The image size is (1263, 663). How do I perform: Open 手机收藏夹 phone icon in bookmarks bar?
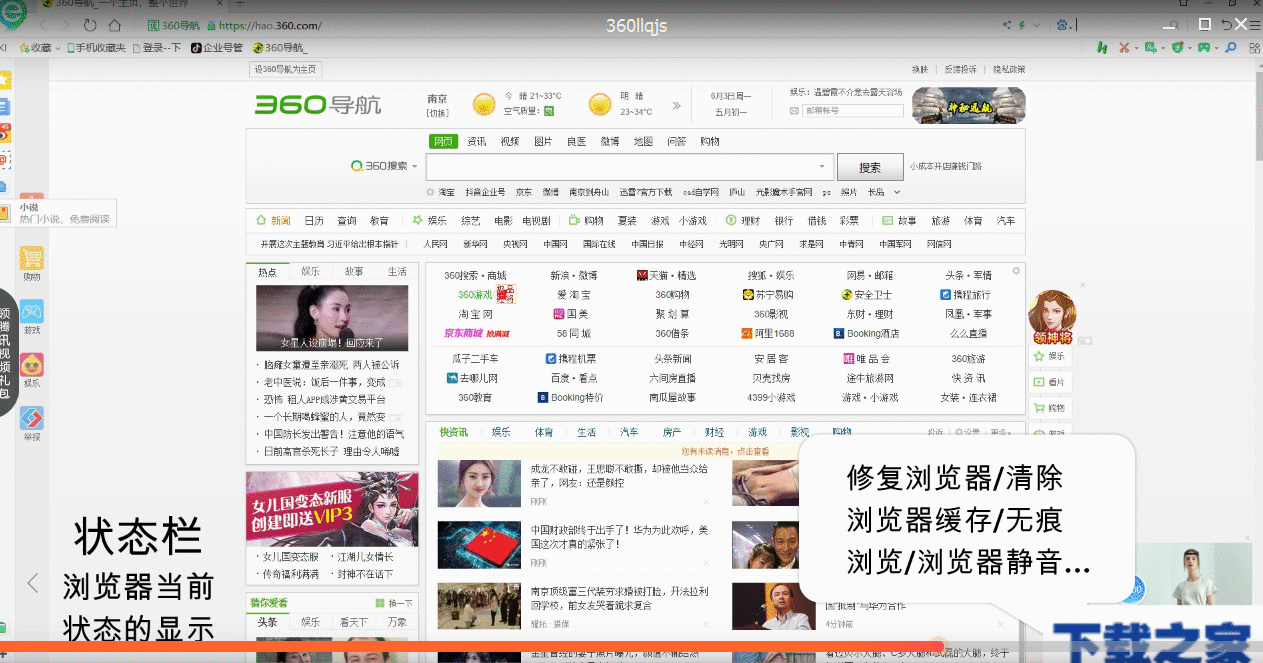point(71,47)
